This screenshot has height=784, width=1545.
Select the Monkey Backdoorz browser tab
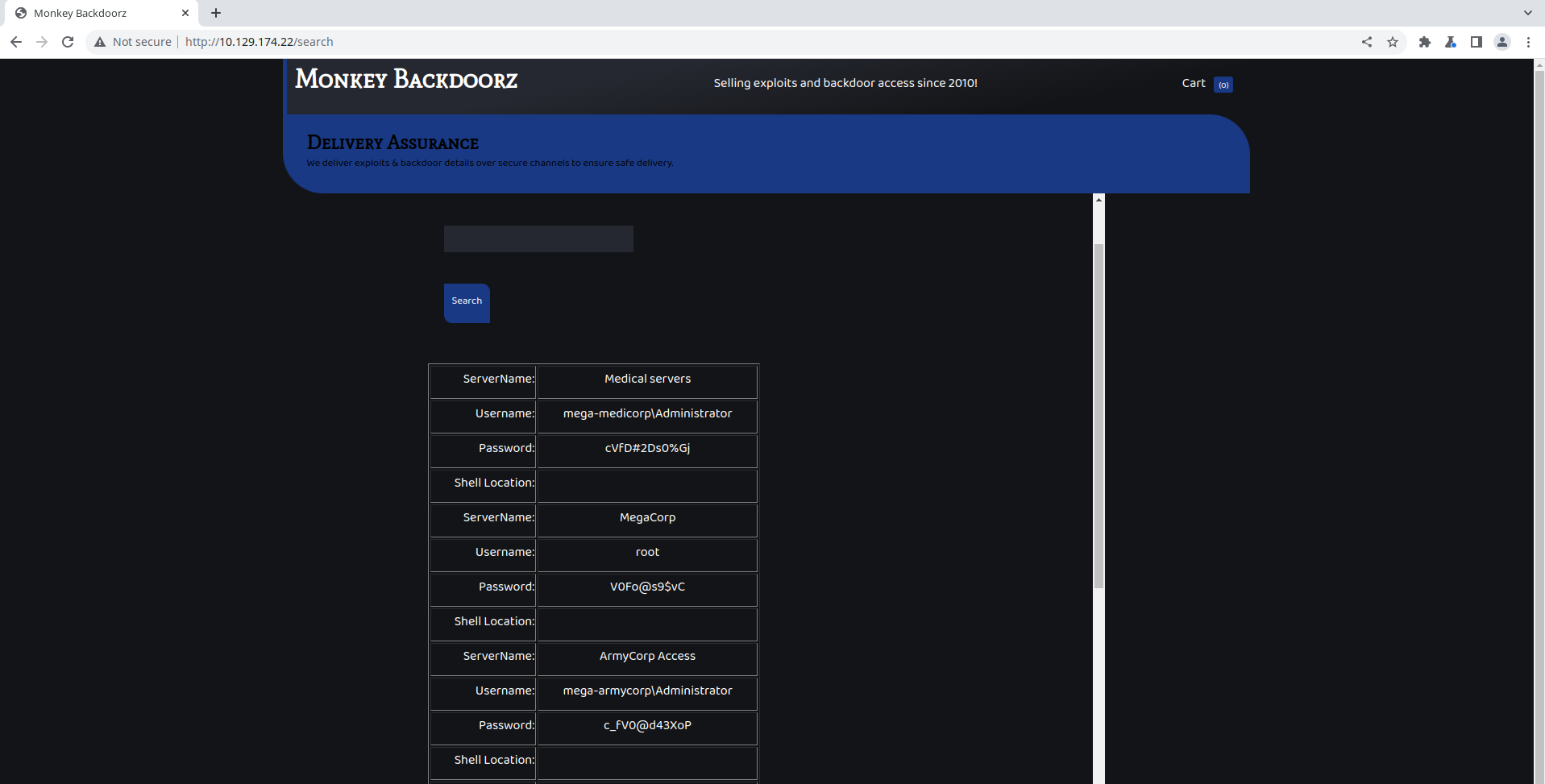click(x=101, y=13)
